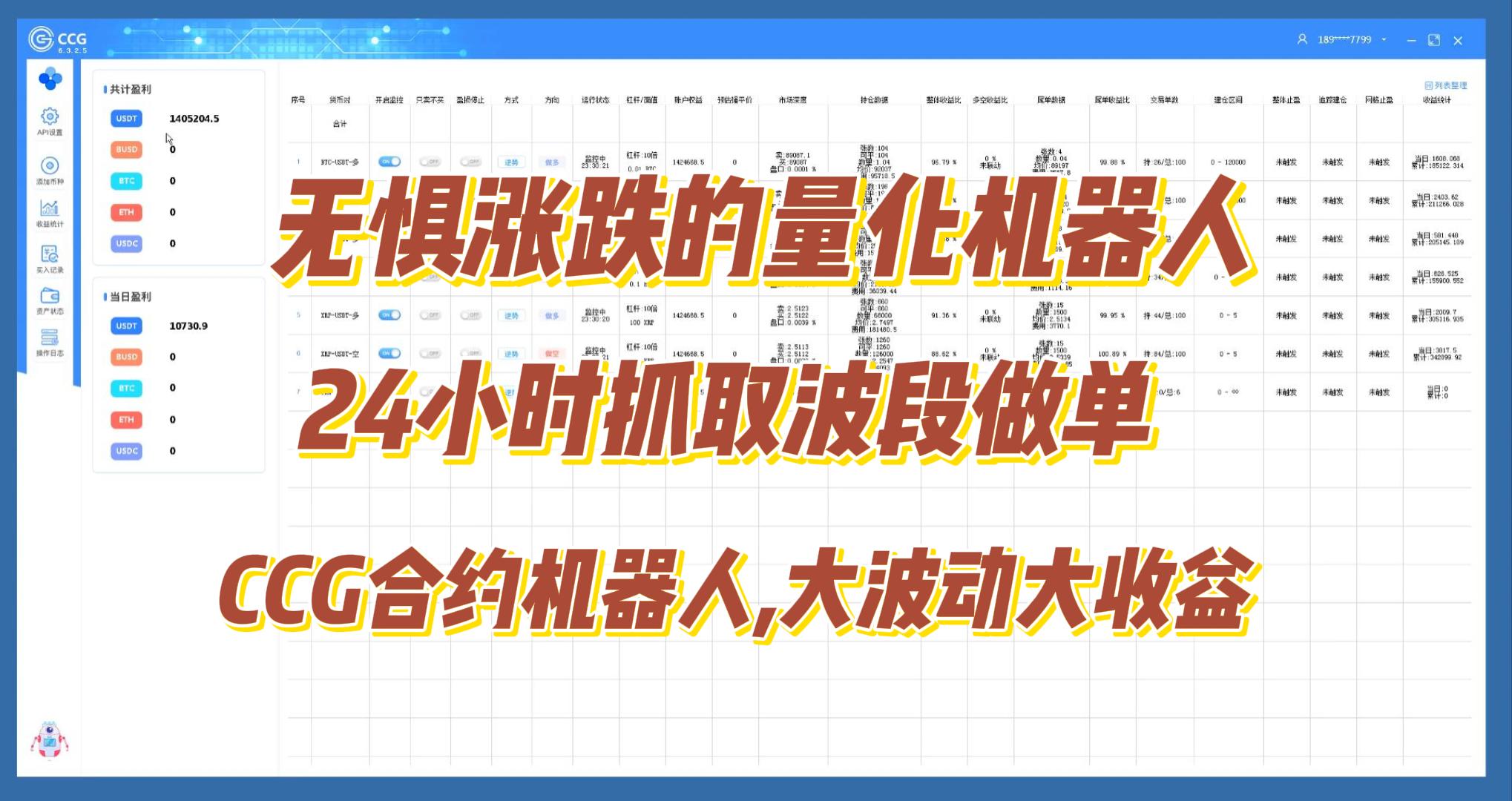
Task: Click the 列表整理 list tidy link
Action: click(x=1446, y=85)
